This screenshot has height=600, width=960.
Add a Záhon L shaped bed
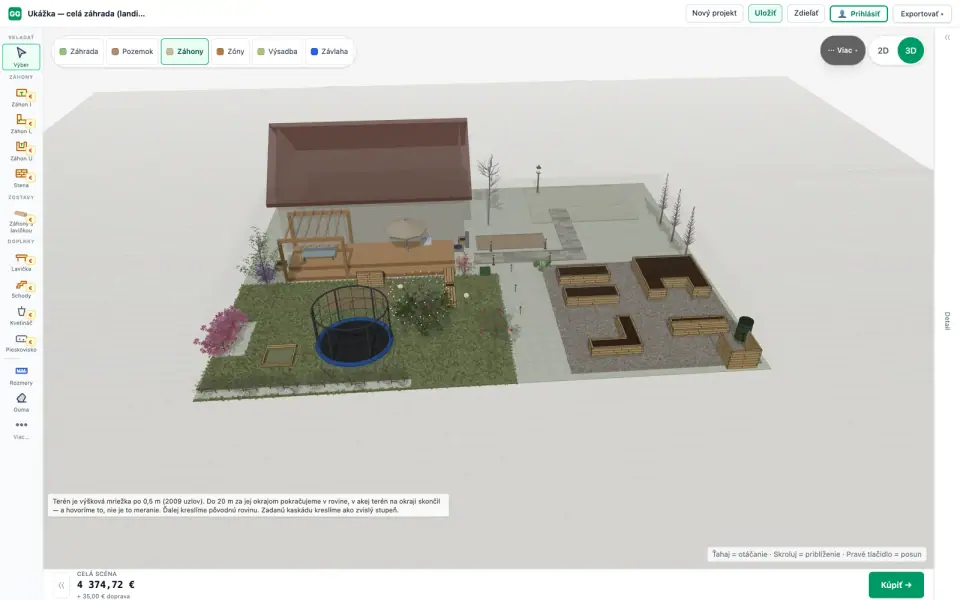21,124
